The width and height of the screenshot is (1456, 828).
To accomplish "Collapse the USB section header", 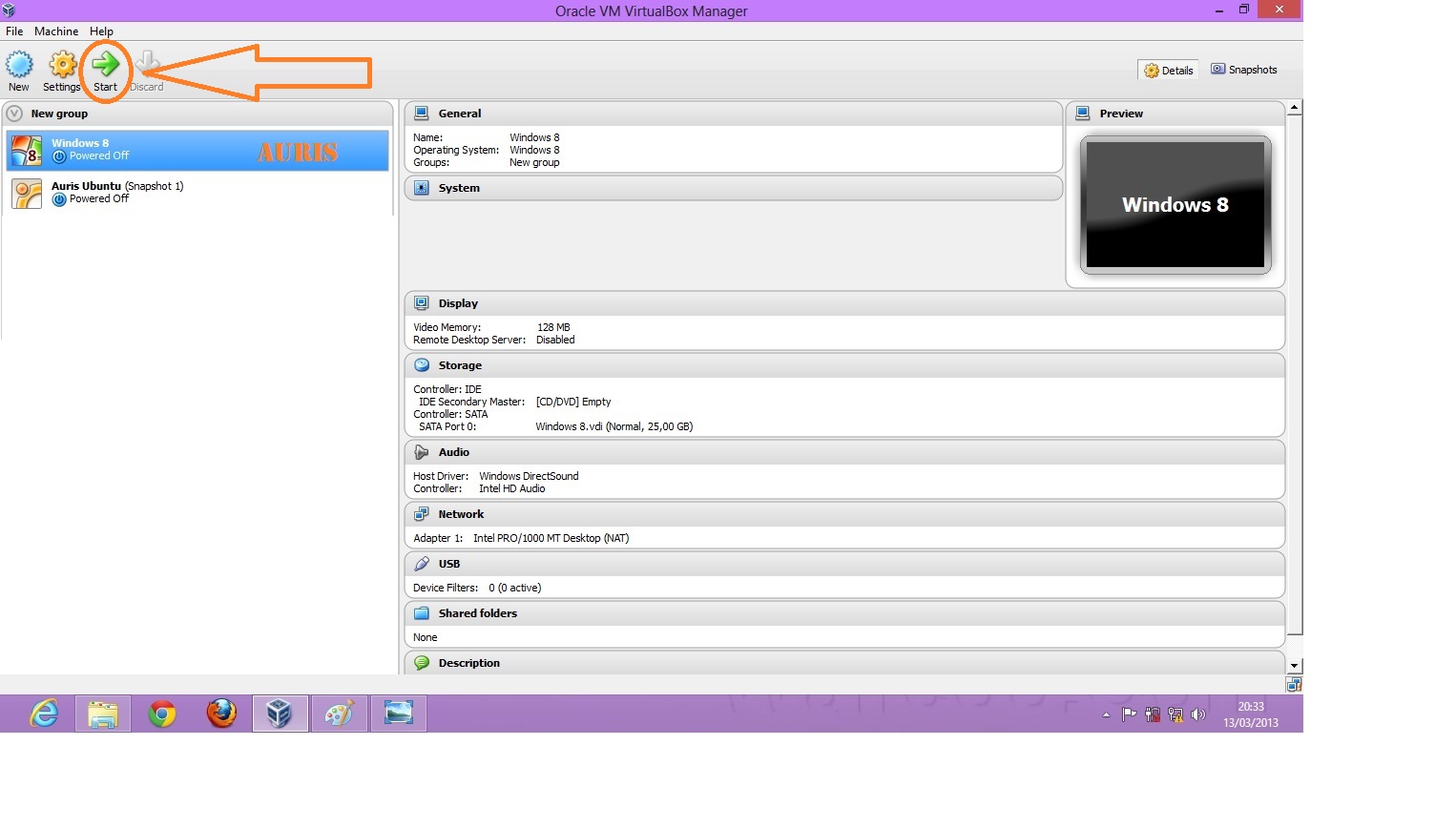I will point(844,564).
